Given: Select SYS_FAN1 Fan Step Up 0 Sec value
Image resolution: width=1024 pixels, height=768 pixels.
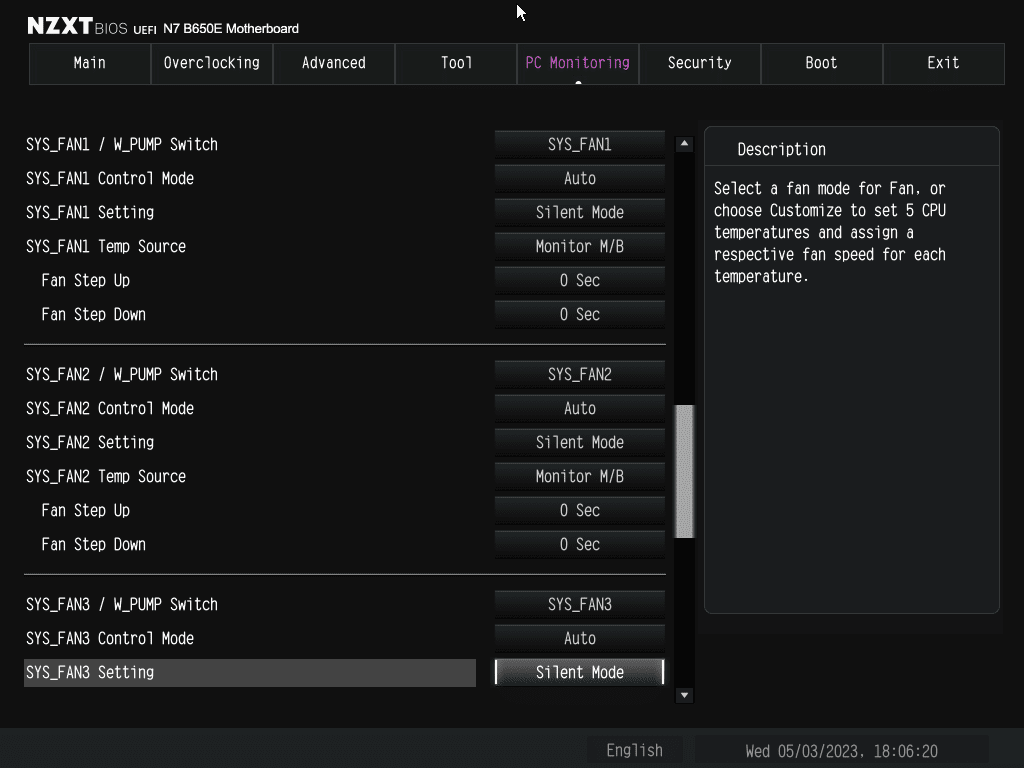Looking at the screenshot, I should 580,280.
